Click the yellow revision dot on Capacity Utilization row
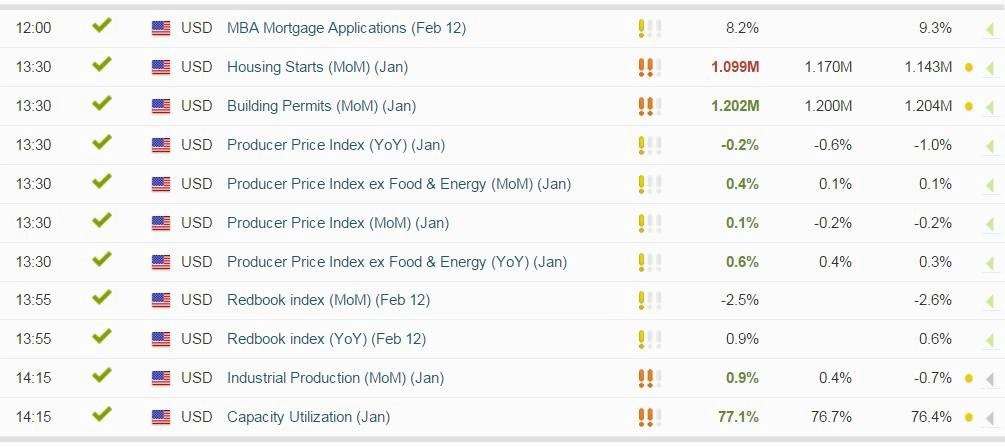The height and width of the screenshot is (447, 1005). pos(968,417)
